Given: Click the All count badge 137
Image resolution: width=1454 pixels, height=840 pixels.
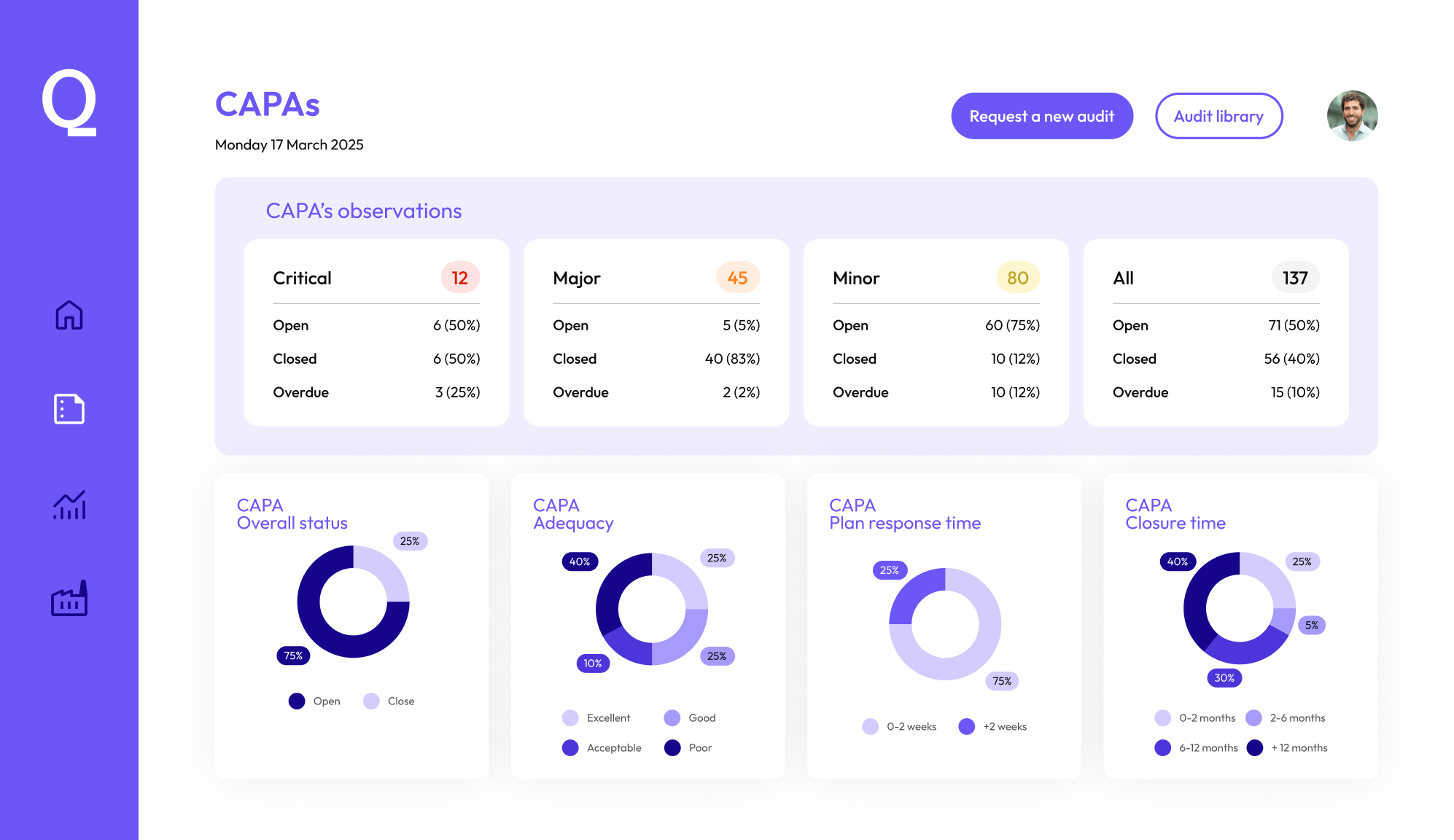Looking at the screenshot, I should (1295, 278).
